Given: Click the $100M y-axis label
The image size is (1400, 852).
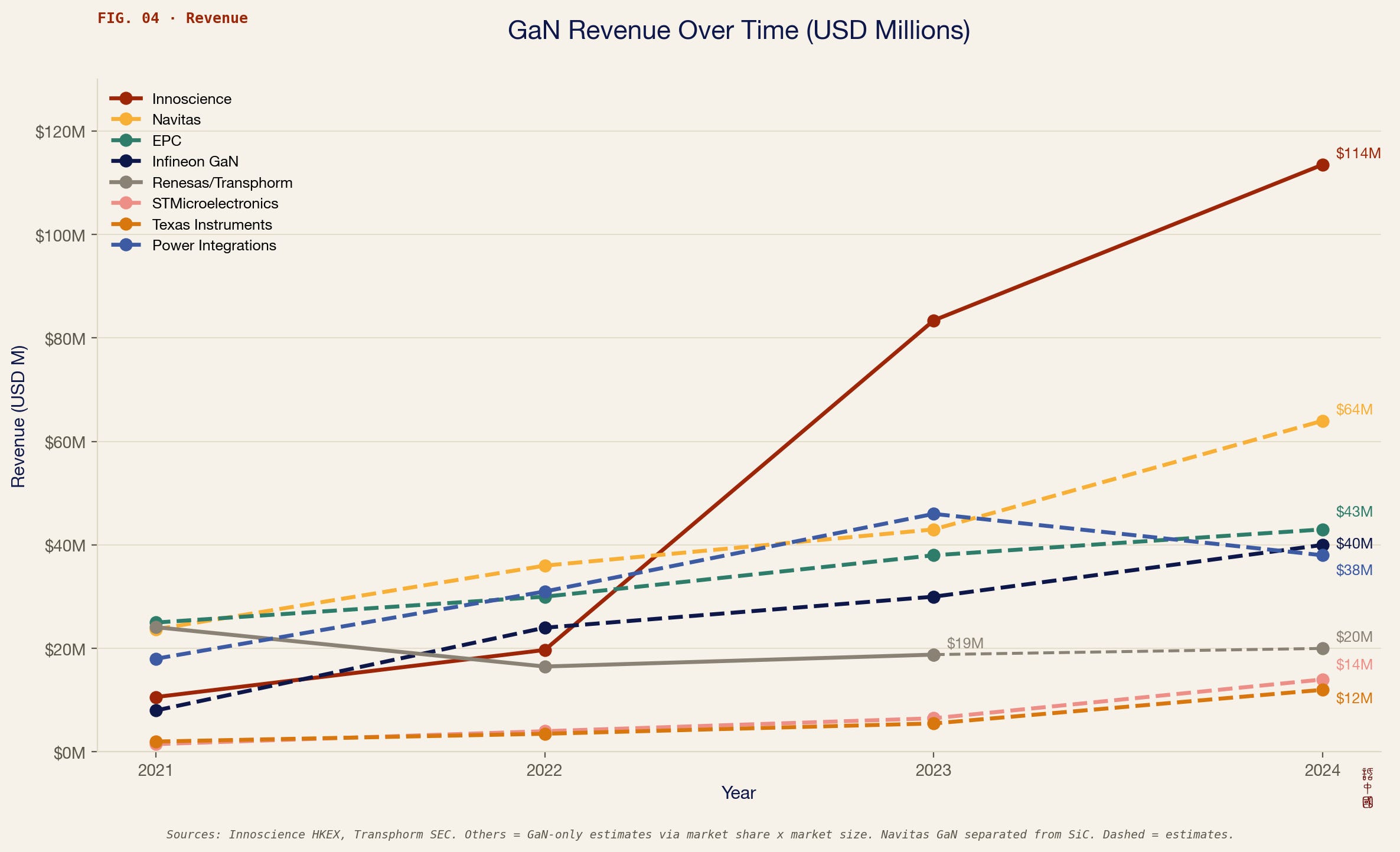Looking at the screenshot, I should click(x=60, y=236).
